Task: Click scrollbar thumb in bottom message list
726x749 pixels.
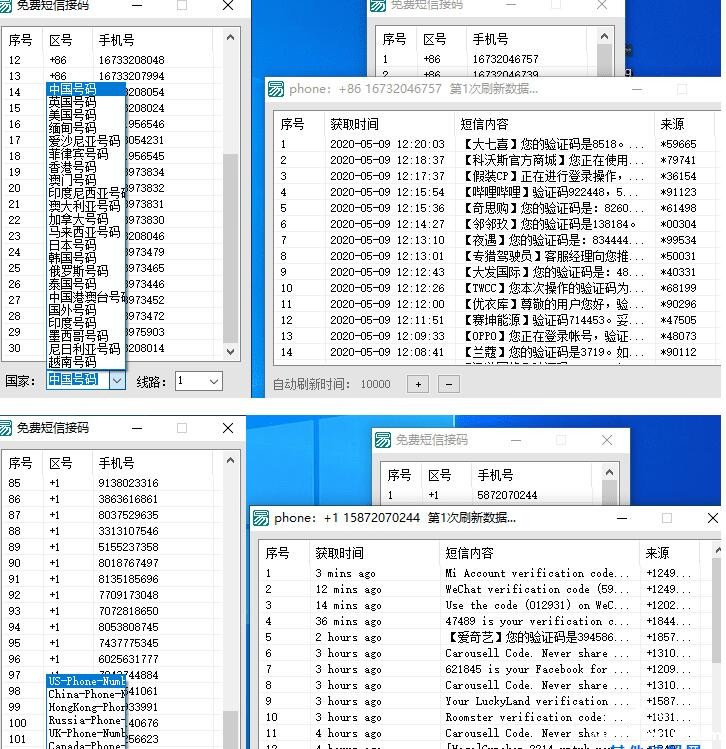Action: 716,610
